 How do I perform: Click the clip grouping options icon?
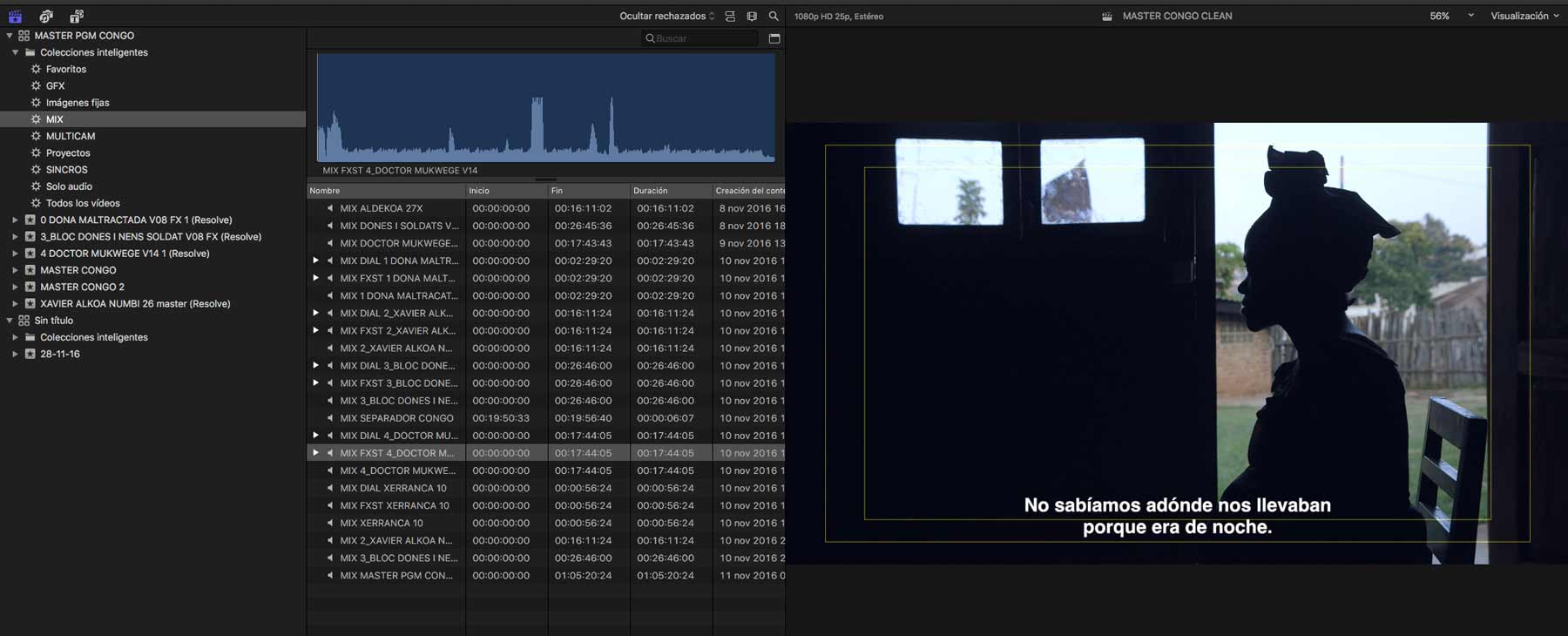(x=730, y=16)
